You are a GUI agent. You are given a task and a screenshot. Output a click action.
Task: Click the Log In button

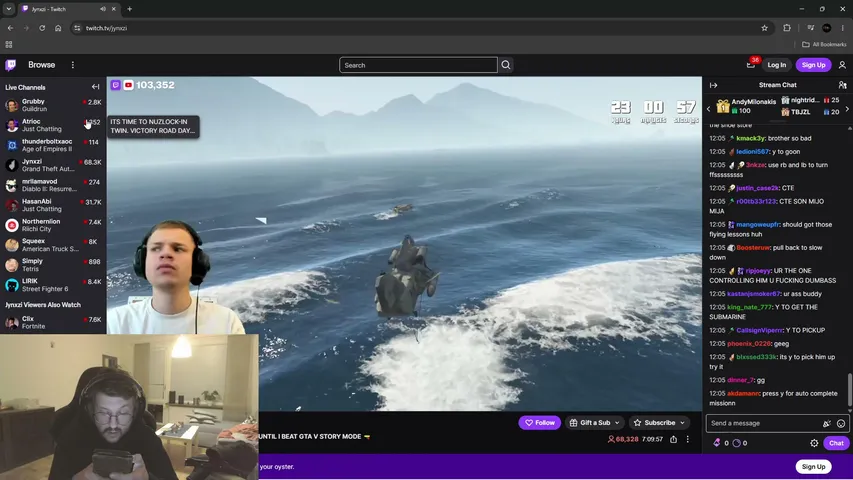click(776, 65)
